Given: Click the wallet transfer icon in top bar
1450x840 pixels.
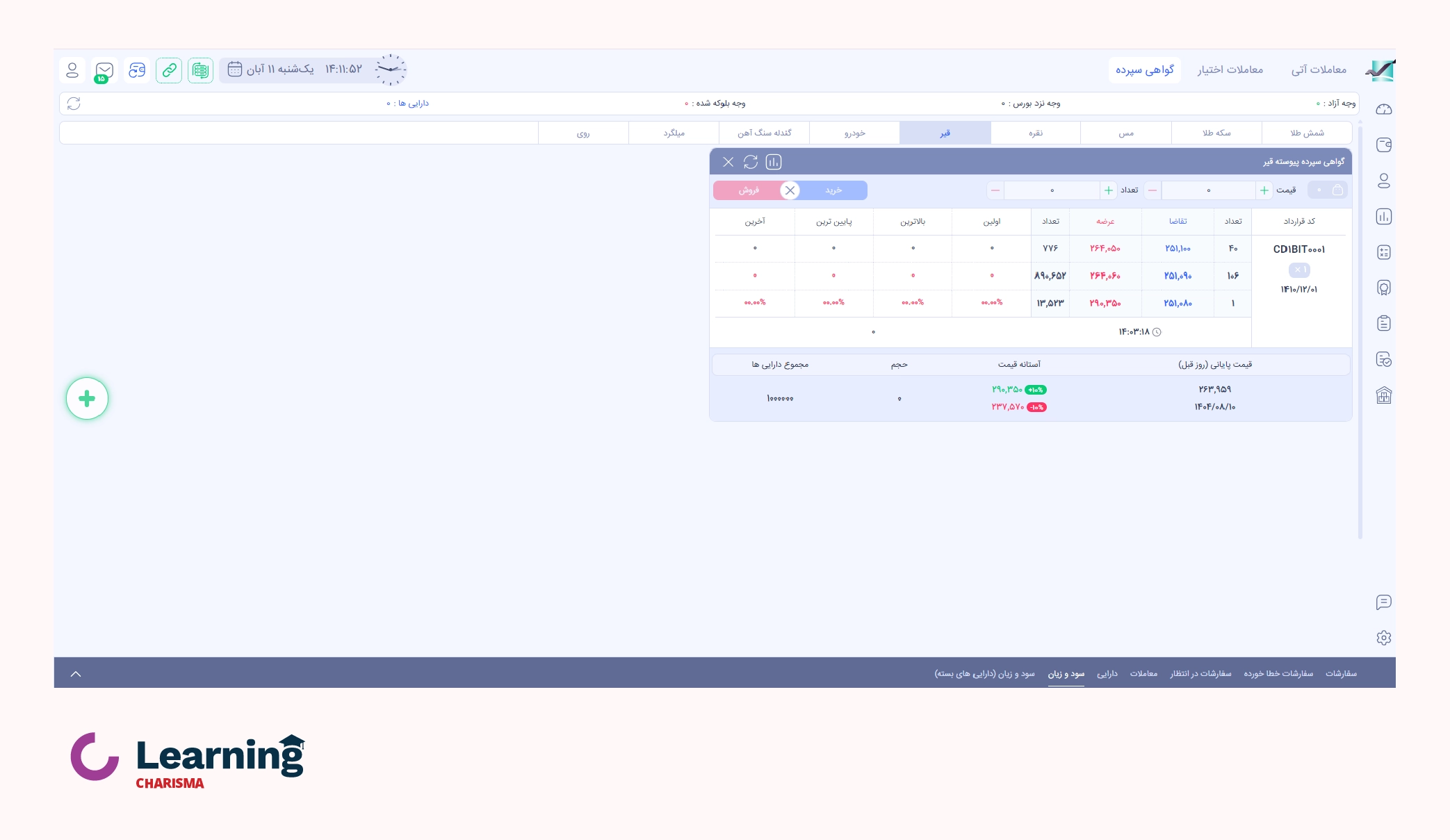Looking at the screenshot, I should coord(137,70).
